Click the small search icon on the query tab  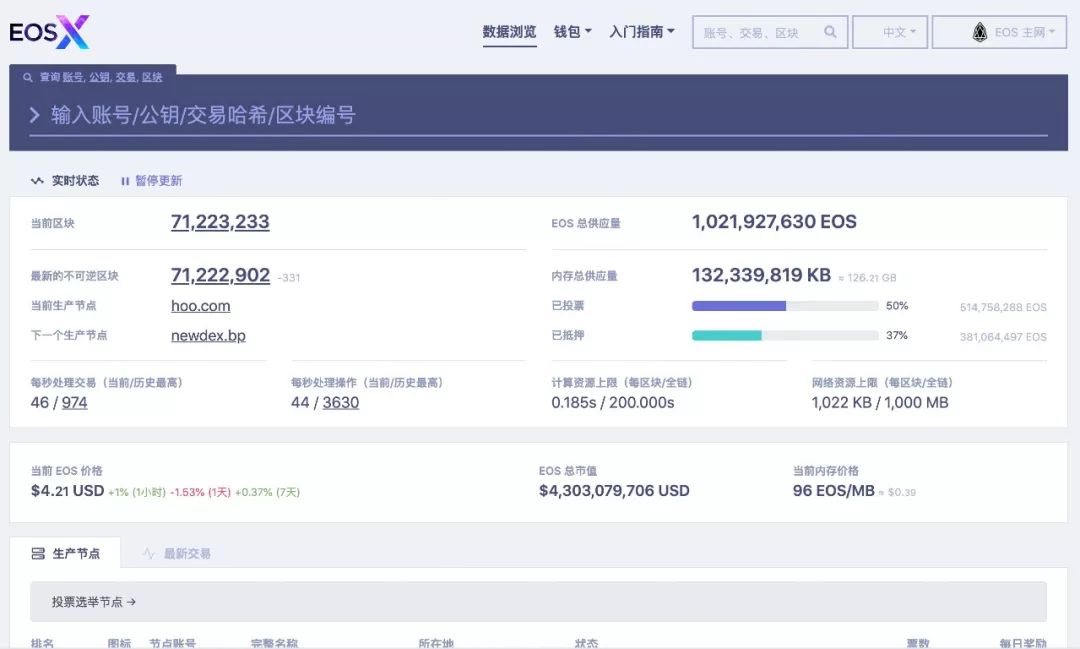click(x=28, y=77)
